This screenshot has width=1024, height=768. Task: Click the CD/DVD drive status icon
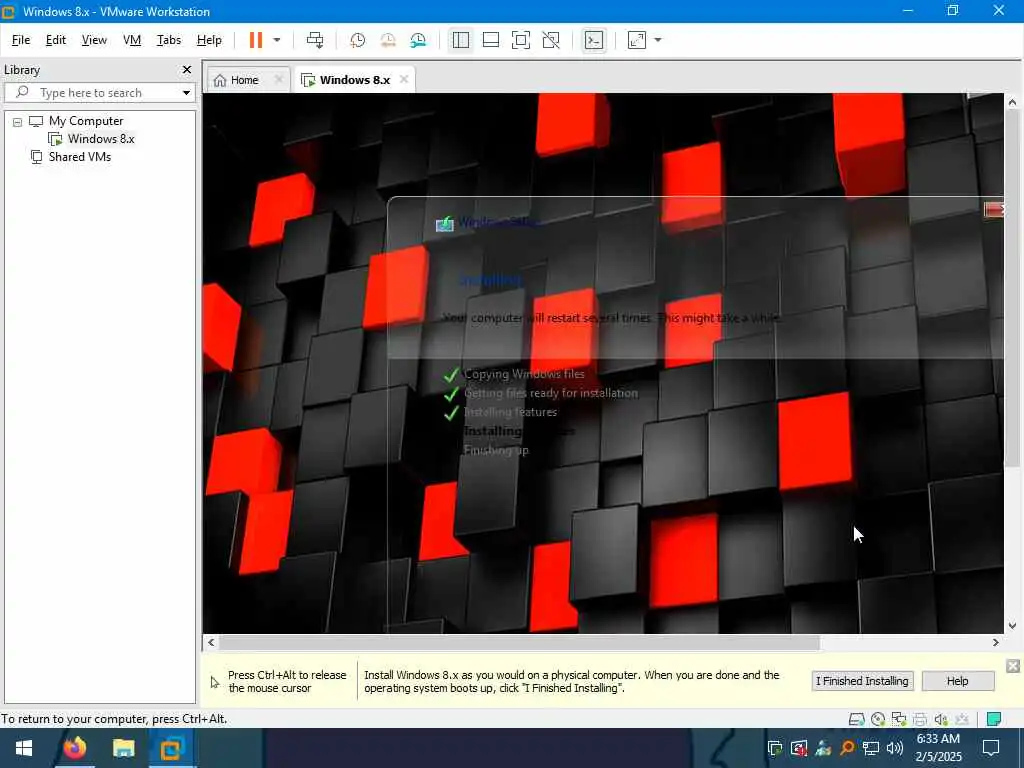[878, 719]
